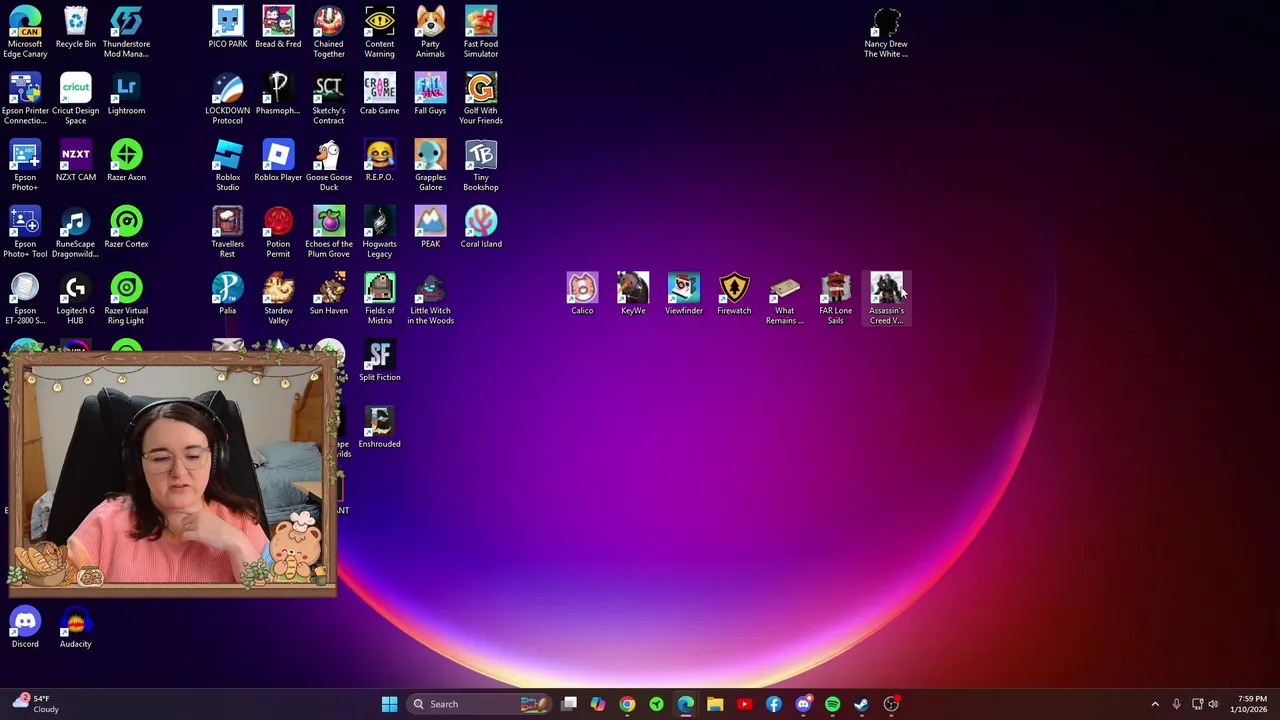Open the Logitech G HUB icon
The image size is (1280, 720).
tap(76, 299)
